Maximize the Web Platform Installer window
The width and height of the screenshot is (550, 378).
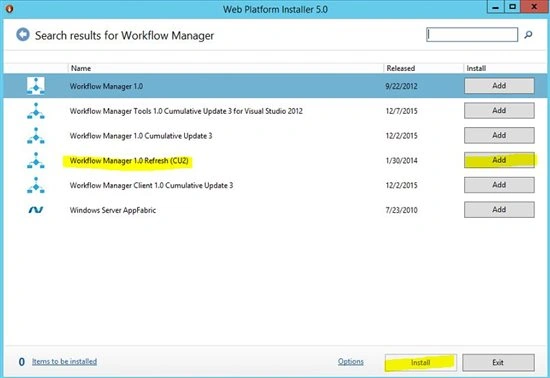click(512, 7)
